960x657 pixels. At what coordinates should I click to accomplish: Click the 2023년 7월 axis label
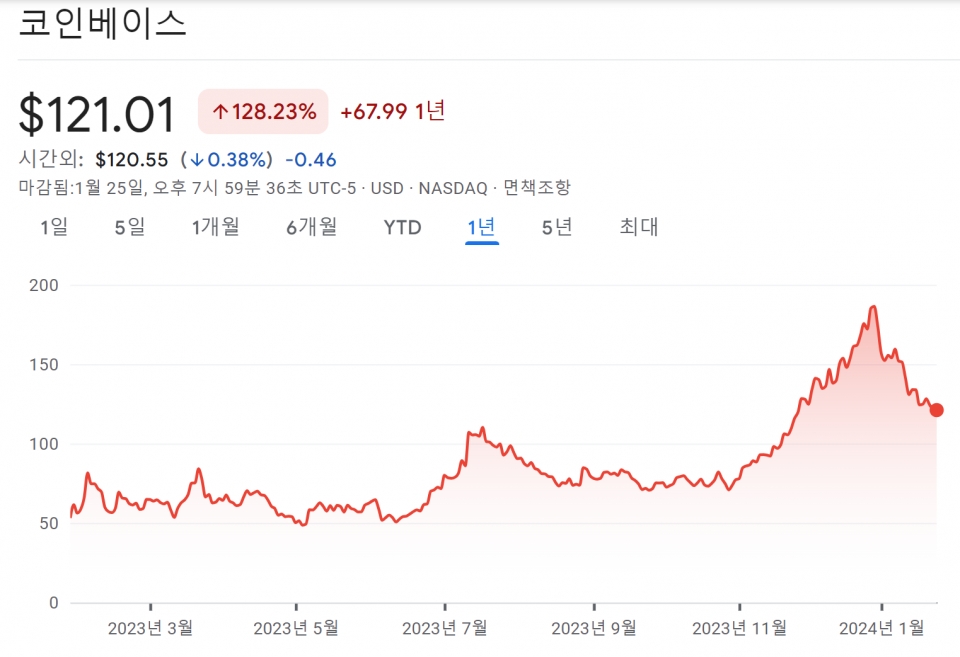coord(444,628)
